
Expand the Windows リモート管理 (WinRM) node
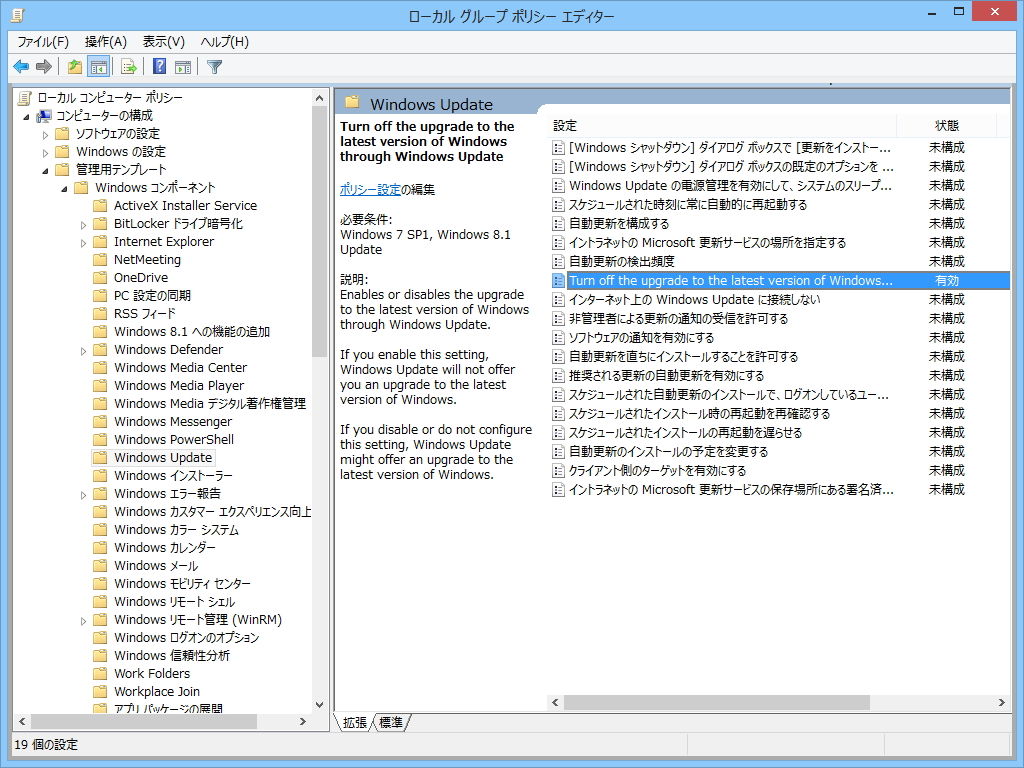83,621
